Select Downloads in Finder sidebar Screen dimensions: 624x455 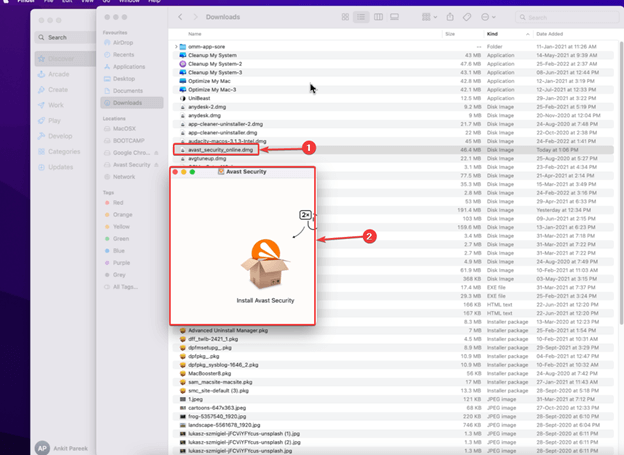pos(132,103)
